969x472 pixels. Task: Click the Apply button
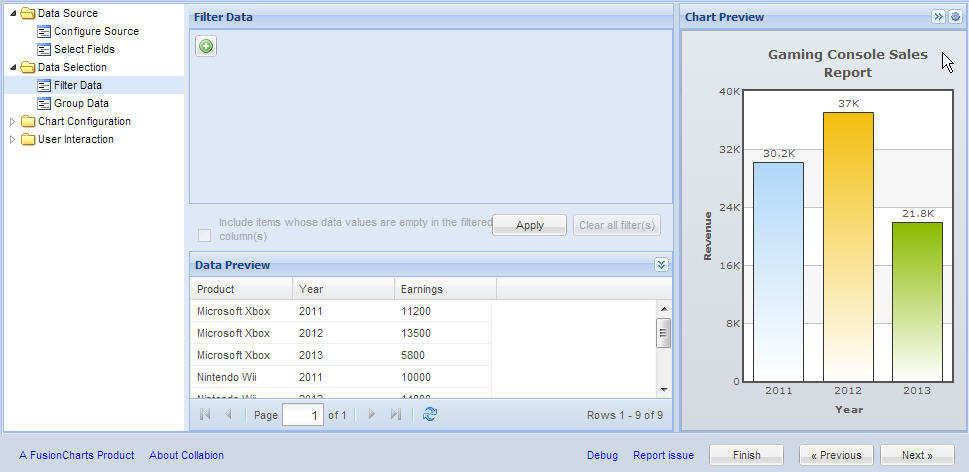529,225
